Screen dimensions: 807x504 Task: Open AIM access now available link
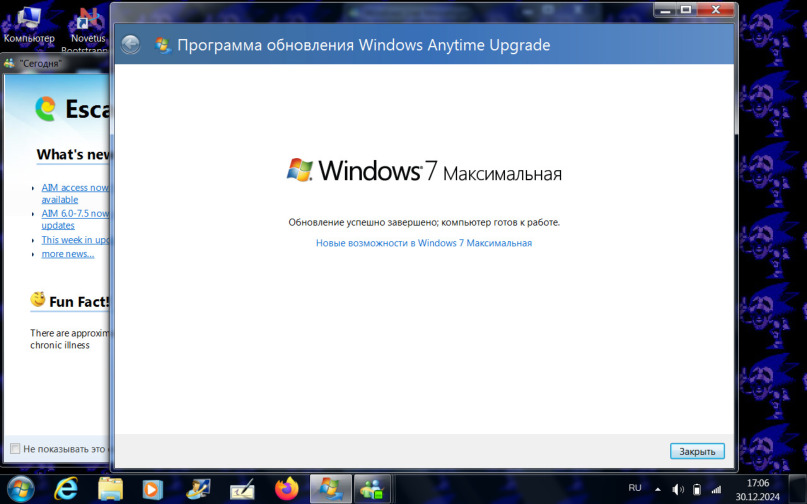click(75, 194)
